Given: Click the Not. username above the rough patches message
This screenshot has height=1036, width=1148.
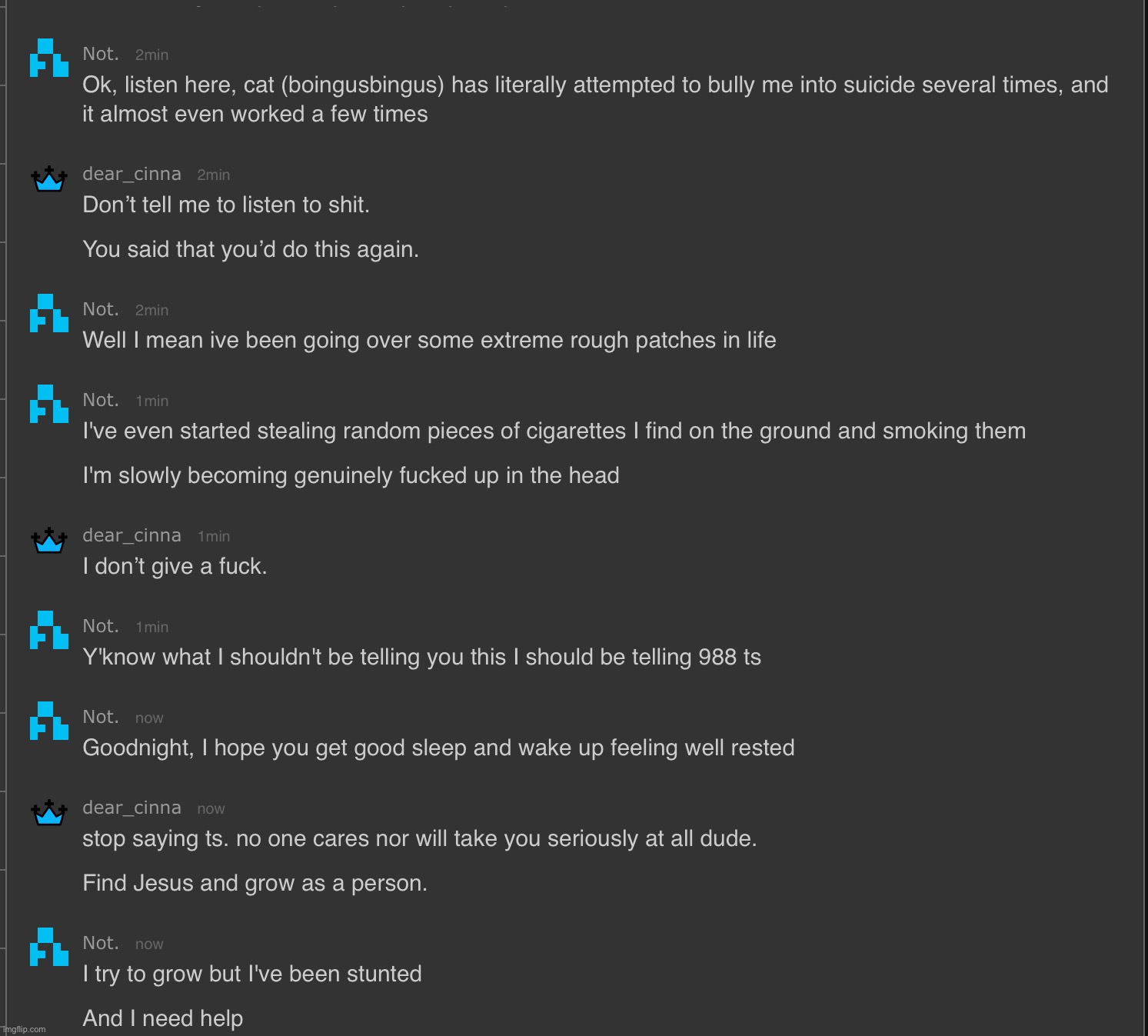Looking at the screenshot, I should tap(101, 309).
